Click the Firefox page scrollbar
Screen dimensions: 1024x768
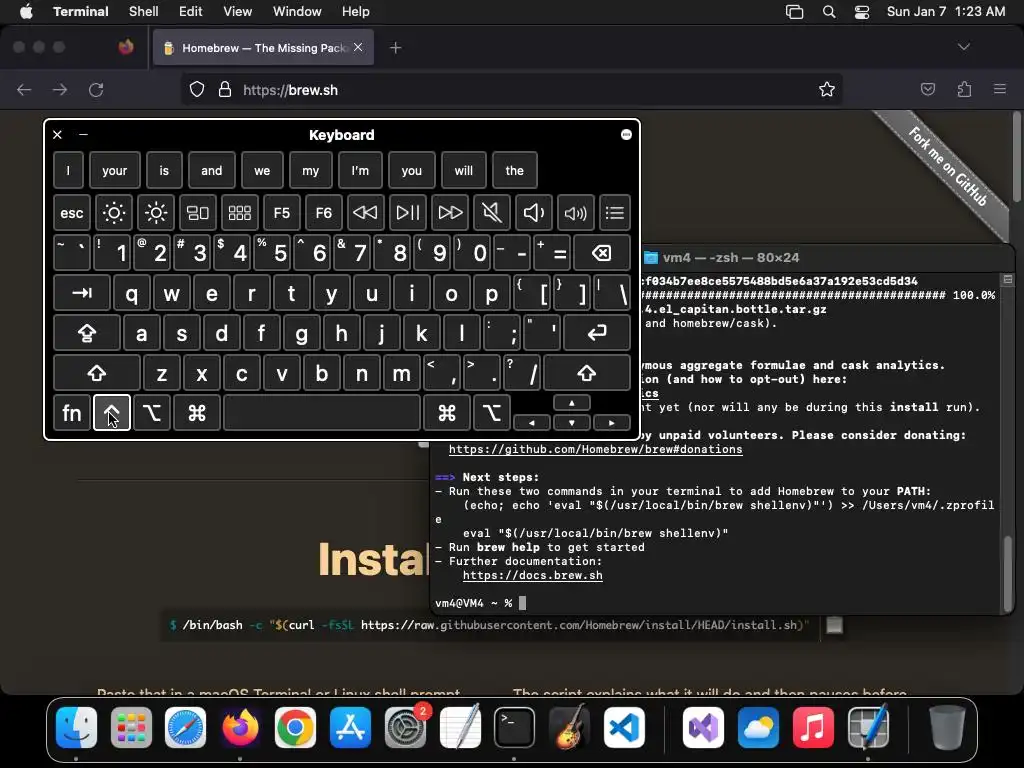pyautogui.click(x=1017, y=157)
